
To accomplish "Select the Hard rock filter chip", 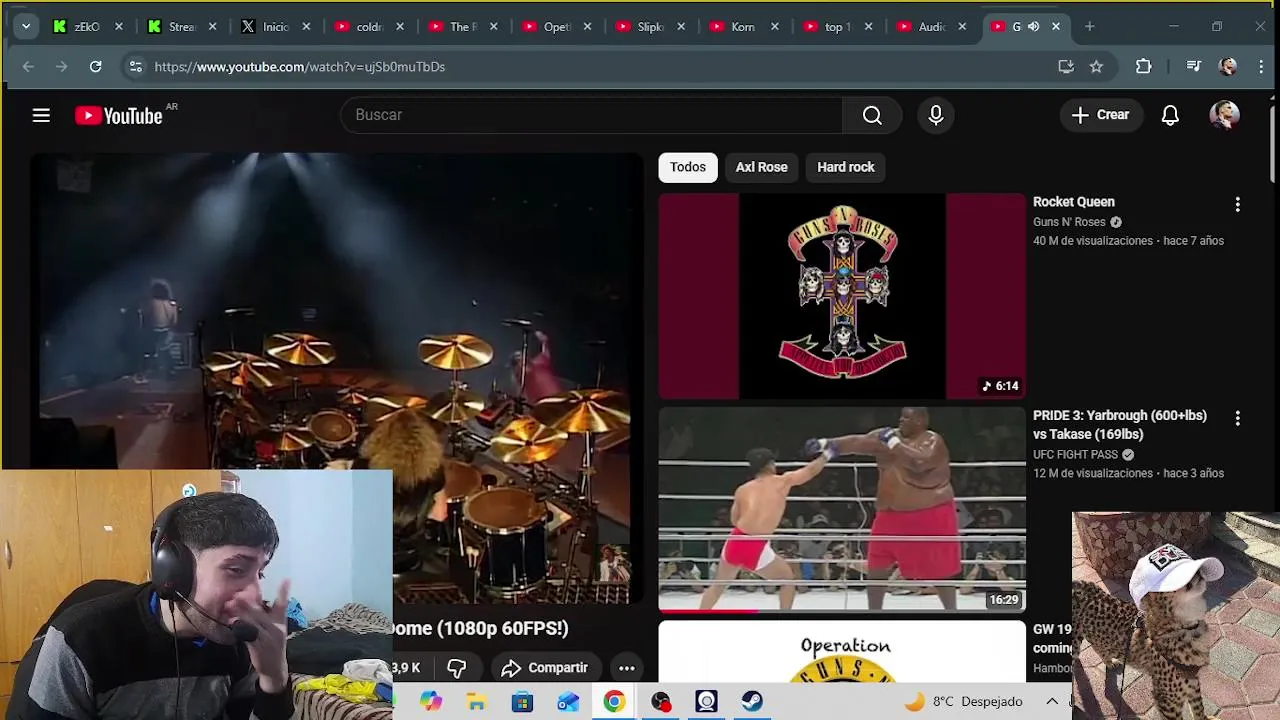I will 846,167.
